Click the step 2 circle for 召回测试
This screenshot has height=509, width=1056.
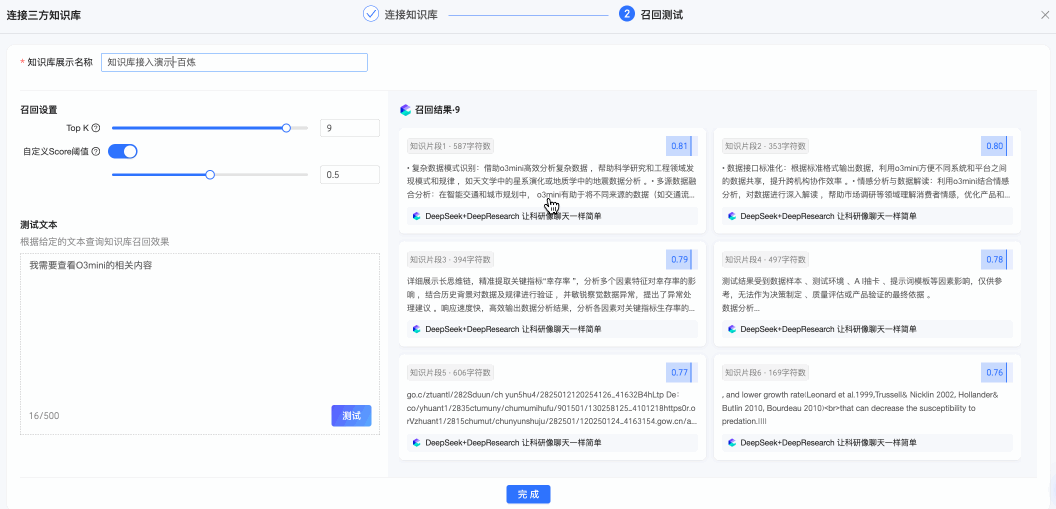point(626,13)
